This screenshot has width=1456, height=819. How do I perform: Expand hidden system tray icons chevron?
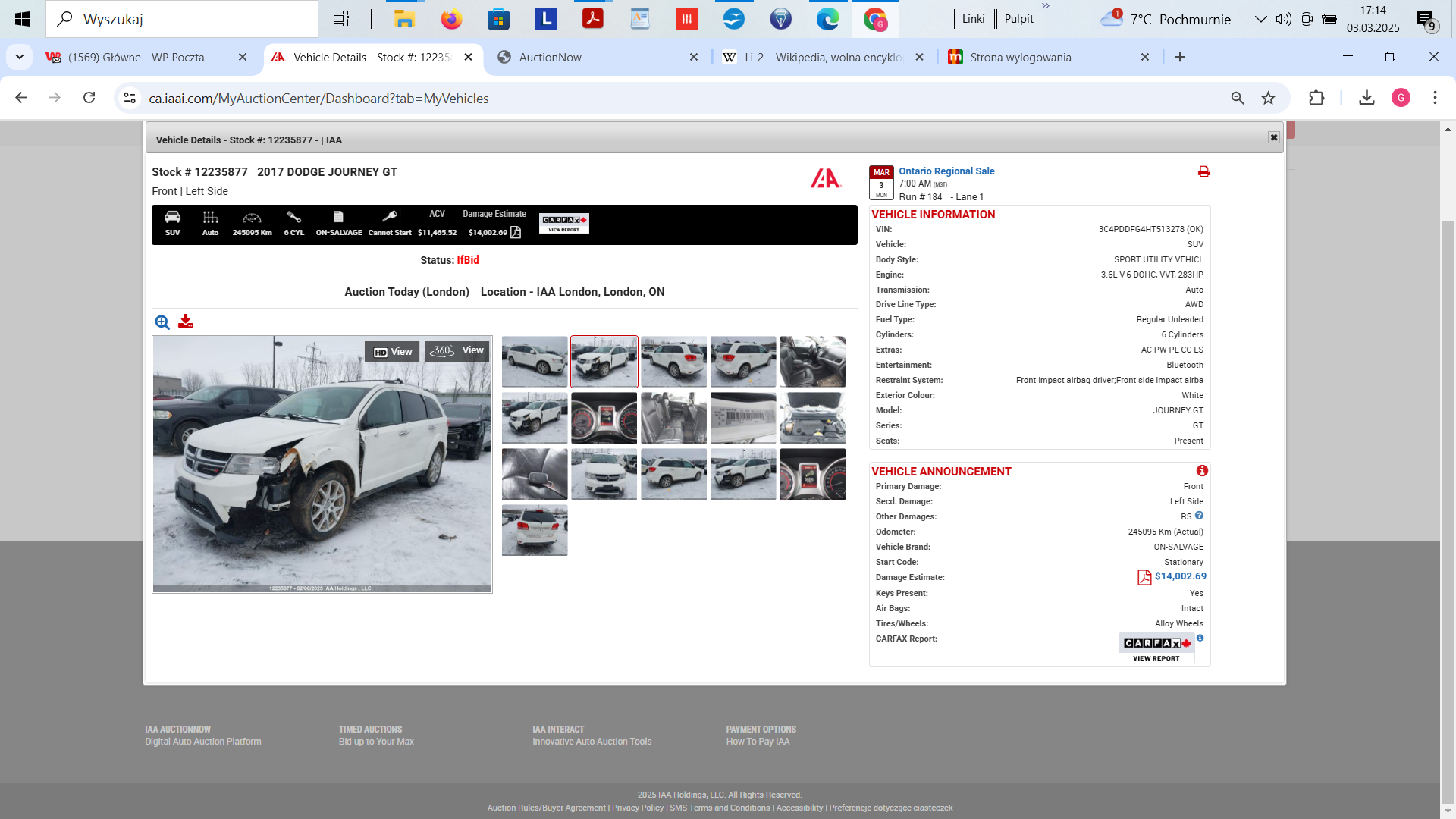[1260, 19]
